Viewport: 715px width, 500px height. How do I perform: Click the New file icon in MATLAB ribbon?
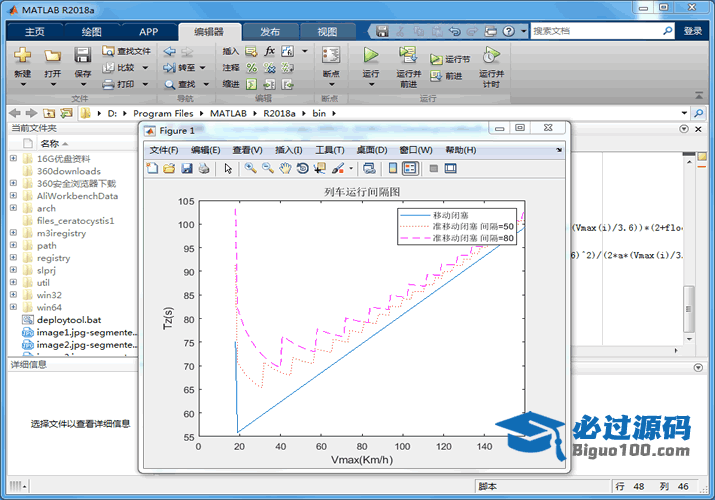22,55
